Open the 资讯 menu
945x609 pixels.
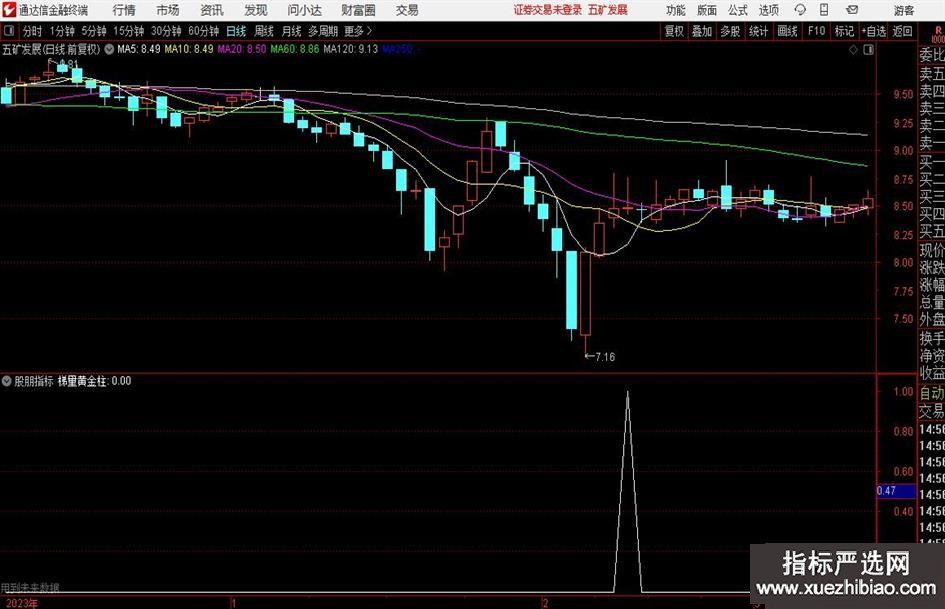[x=212, y=10]
